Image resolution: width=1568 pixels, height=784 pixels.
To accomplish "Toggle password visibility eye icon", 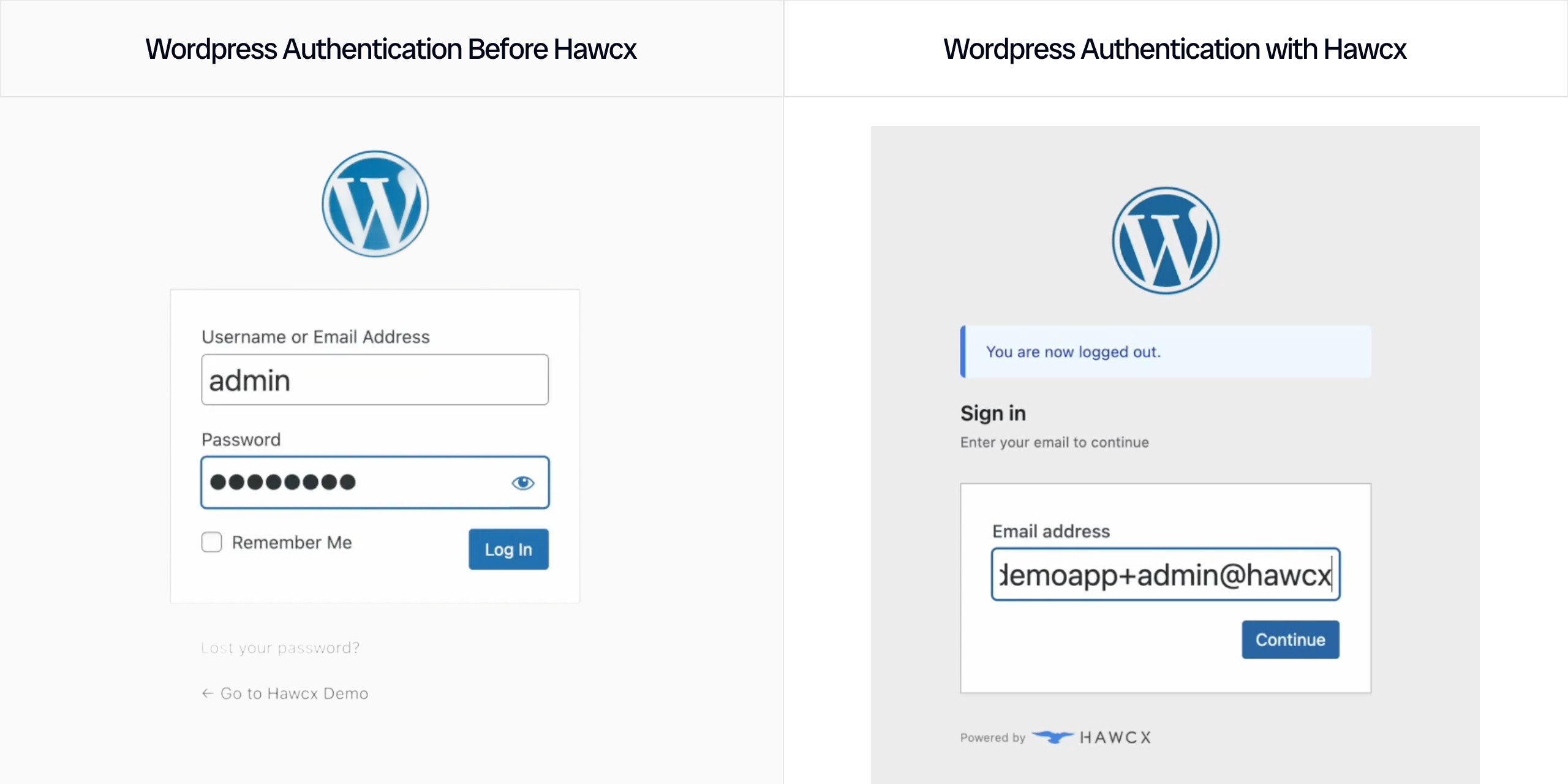I will pos(522,483).
